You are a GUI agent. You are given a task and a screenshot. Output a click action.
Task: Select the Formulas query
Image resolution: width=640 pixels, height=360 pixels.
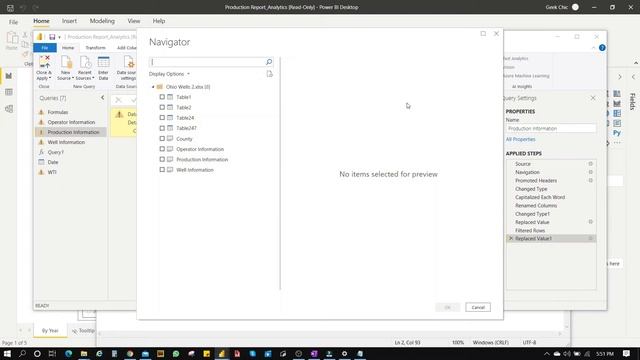(x=58, y=112)
